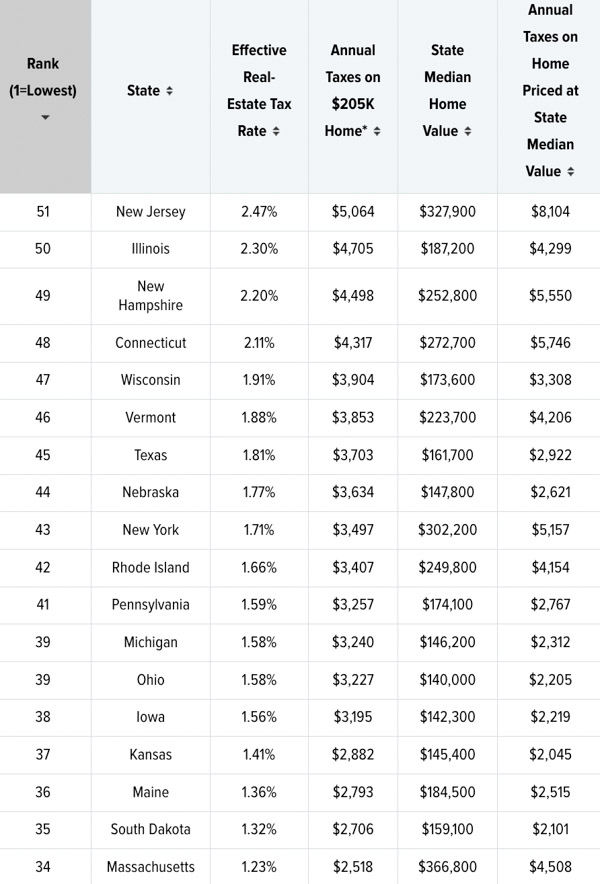Sort by State Median Home Value arrows
This screenshot has height=884, width=600.
coord(468,131)
